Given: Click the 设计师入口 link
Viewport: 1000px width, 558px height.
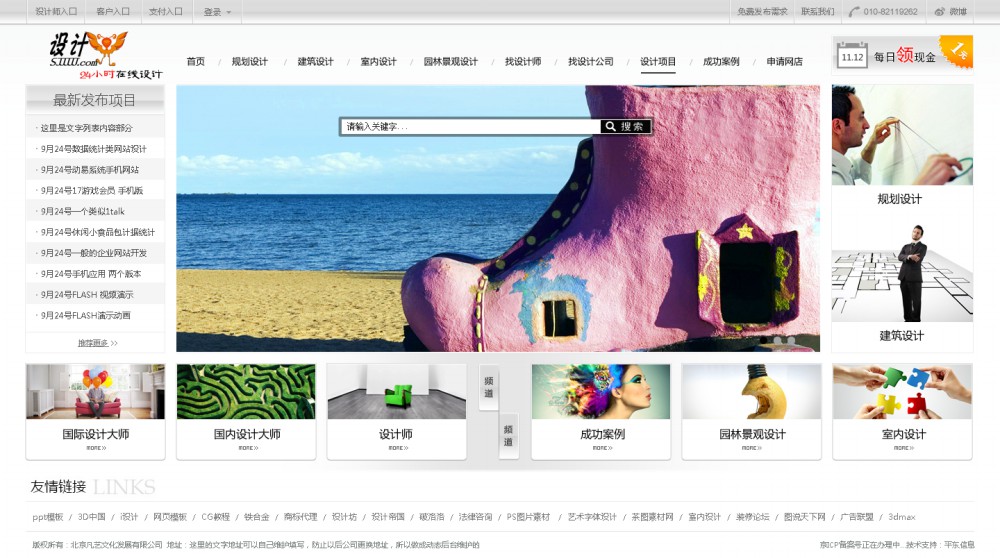Looking at the screenshot, I should (56, 11).
